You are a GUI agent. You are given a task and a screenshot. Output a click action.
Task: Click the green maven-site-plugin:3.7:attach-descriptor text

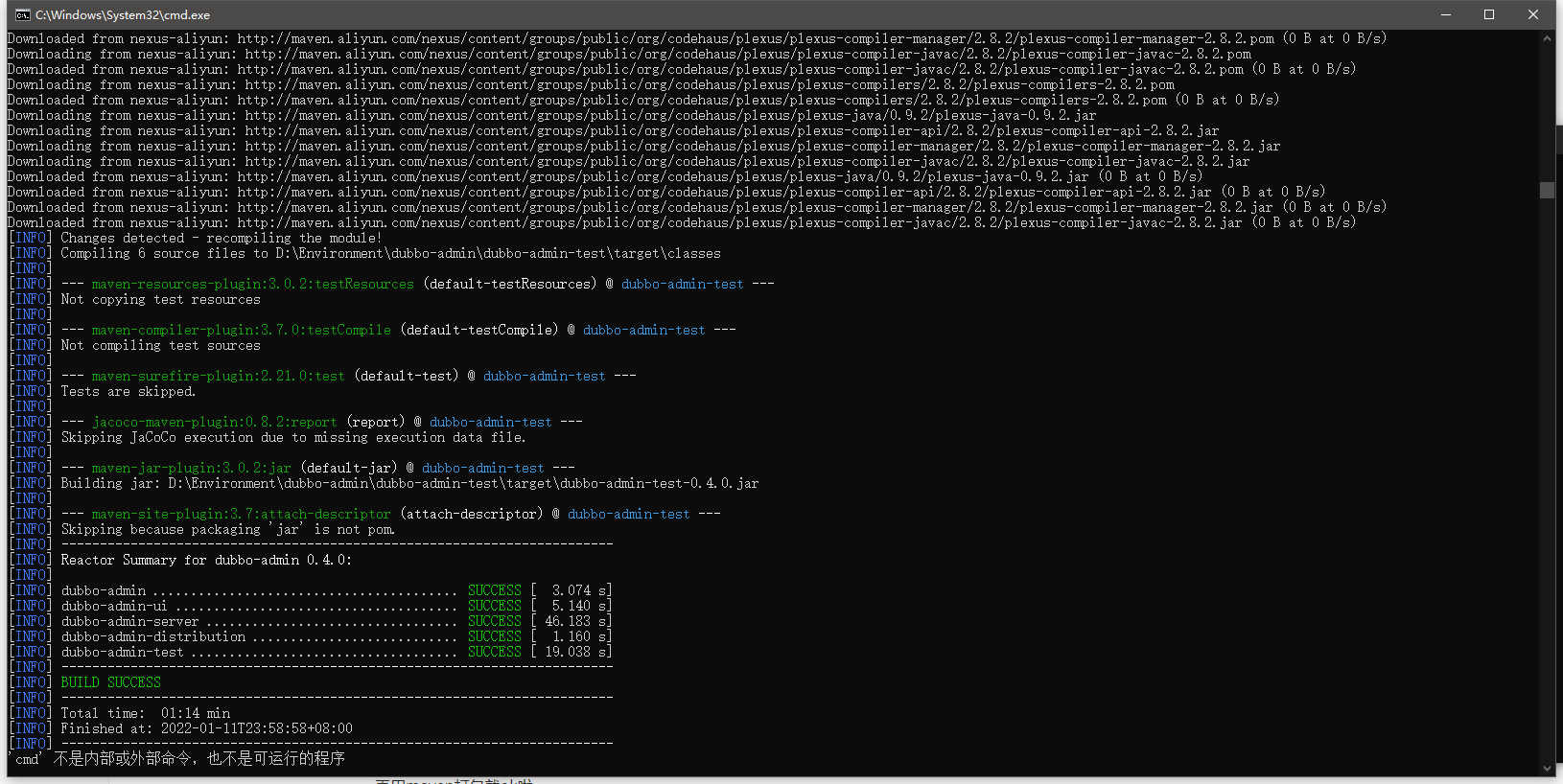click(242, 514)
